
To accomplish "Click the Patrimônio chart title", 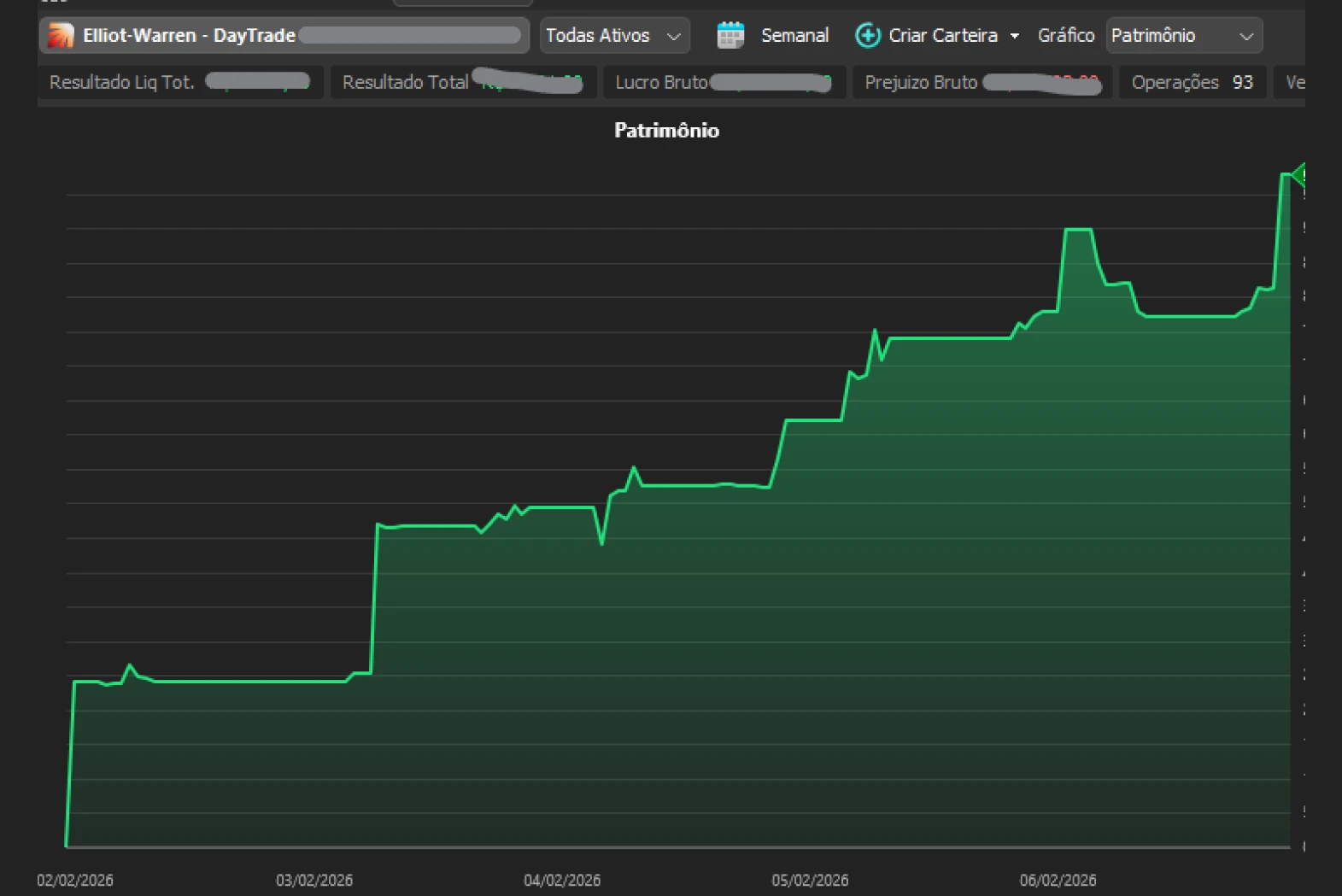I will 667,131.
